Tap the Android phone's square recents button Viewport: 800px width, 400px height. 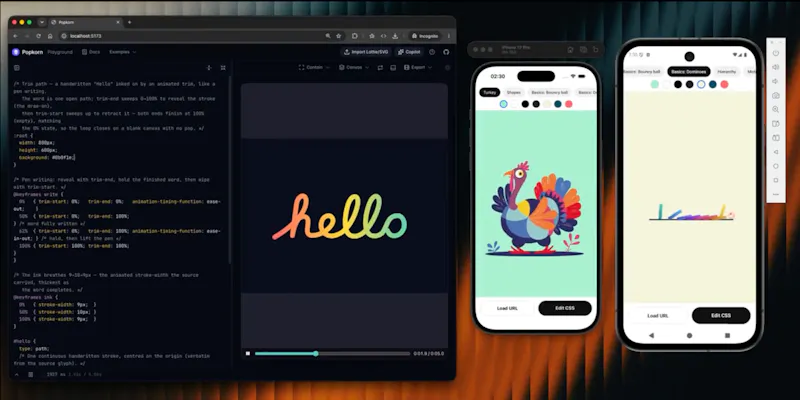pyautogui.click(x=727, y=335)
